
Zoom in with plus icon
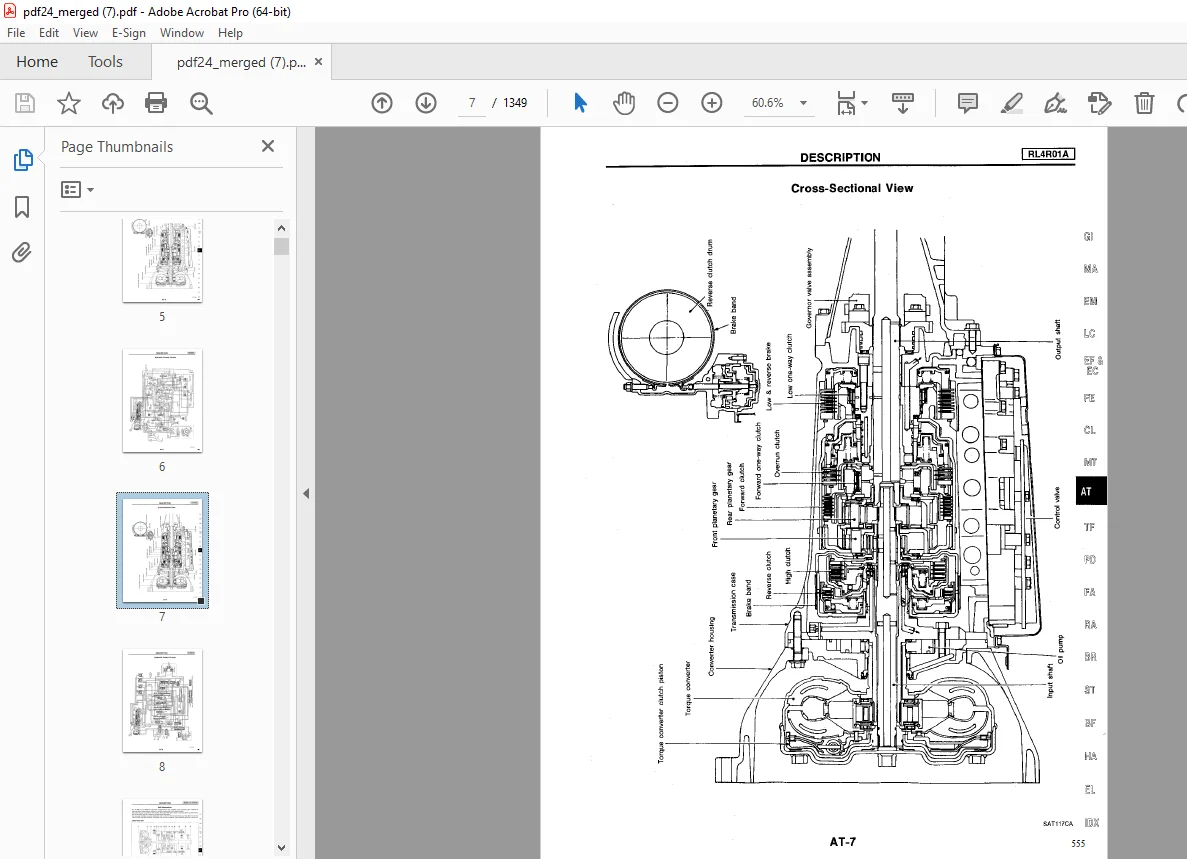pos(712,103)
